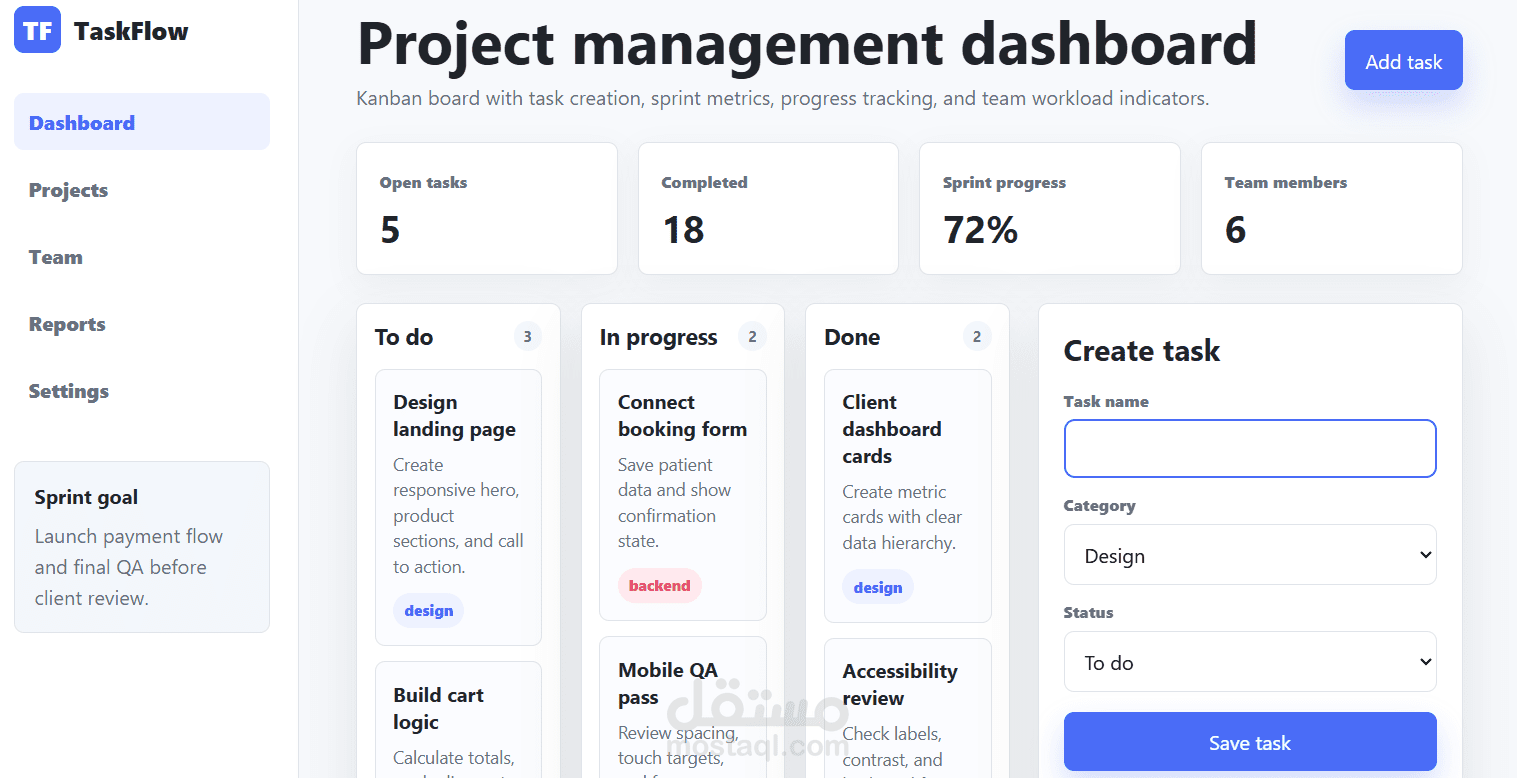Click the To do column heading
This screenshot has height=778, width=1517.
click(404, 337)
